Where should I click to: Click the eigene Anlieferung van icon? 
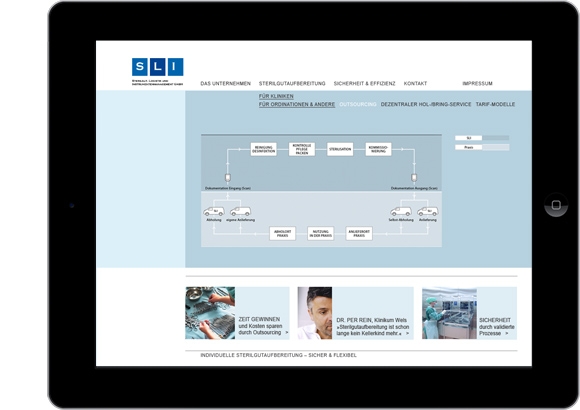point(240,211)
